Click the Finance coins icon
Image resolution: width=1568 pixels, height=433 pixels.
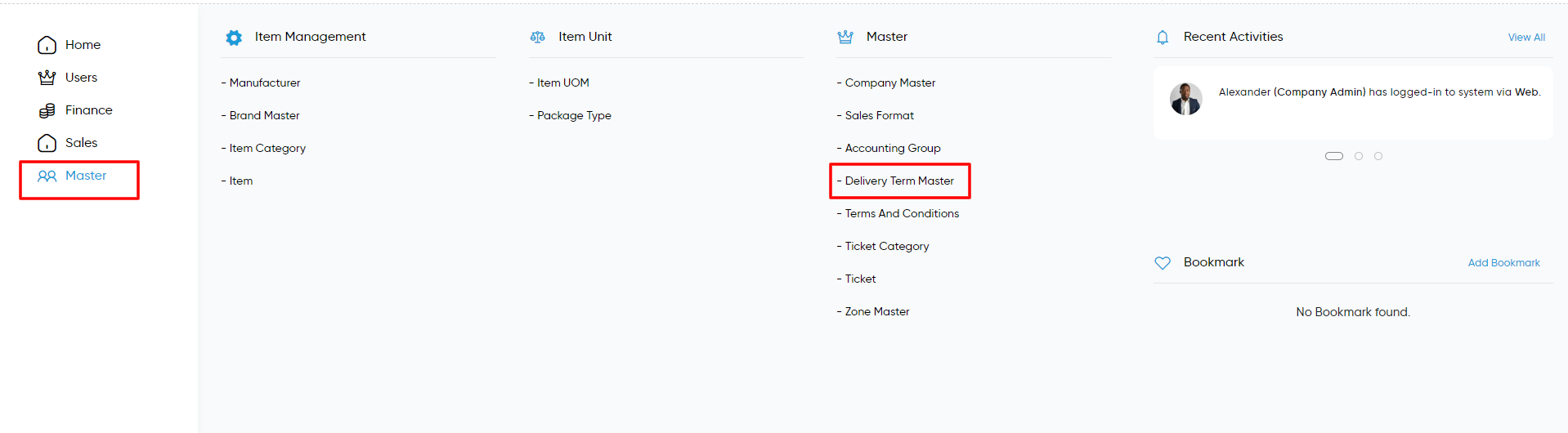point(47,110)
